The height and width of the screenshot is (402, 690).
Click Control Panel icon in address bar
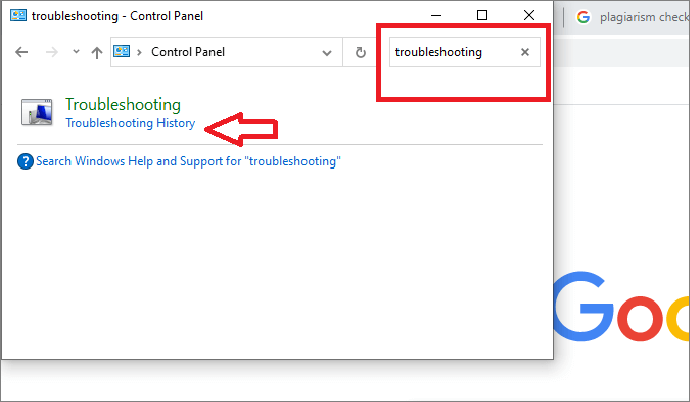(x=121, y=51)
